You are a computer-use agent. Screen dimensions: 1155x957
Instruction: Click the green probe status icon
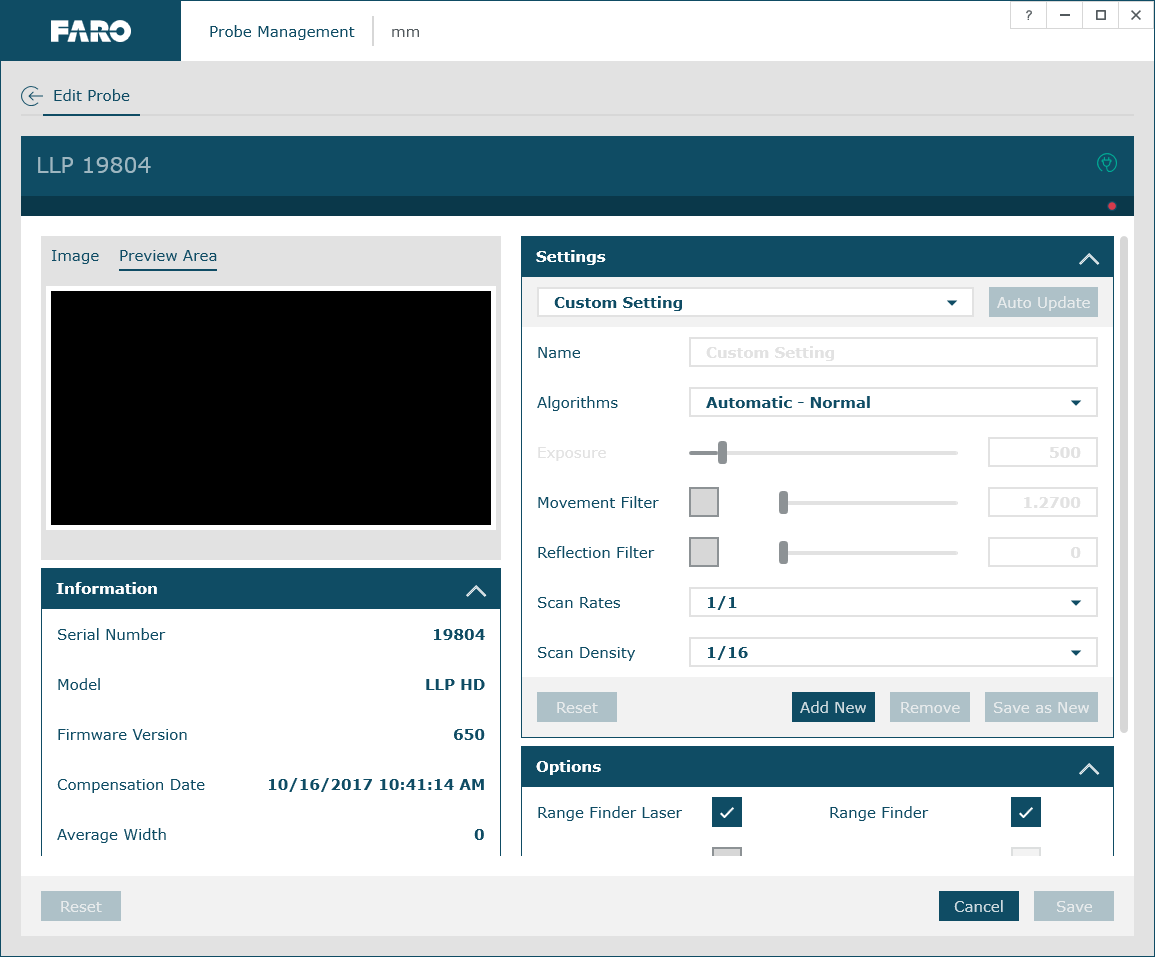click(x=1106, y=163)
